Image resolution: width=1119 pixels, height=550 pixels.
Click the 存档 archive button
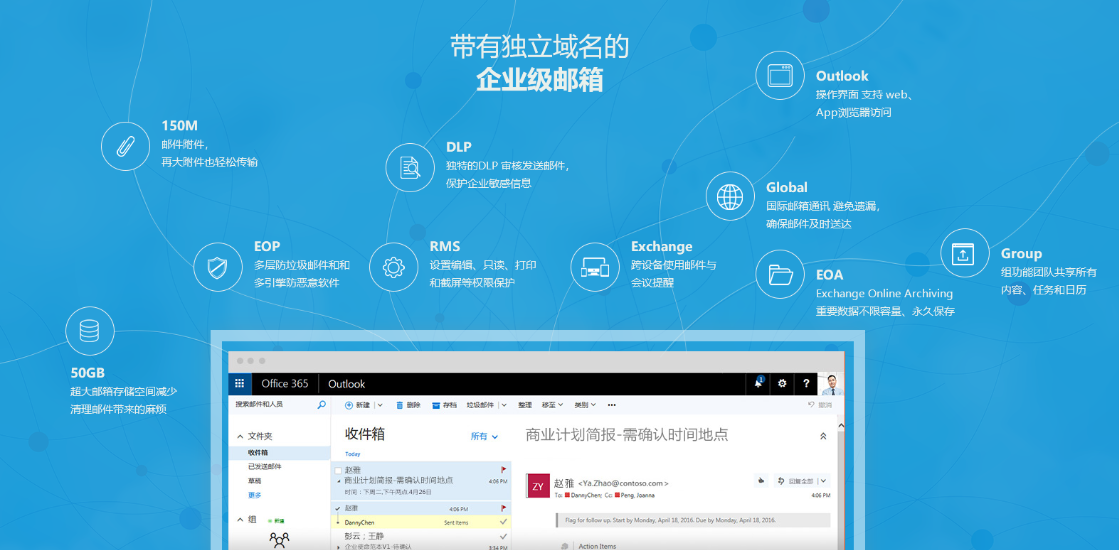tap(444, 404)
